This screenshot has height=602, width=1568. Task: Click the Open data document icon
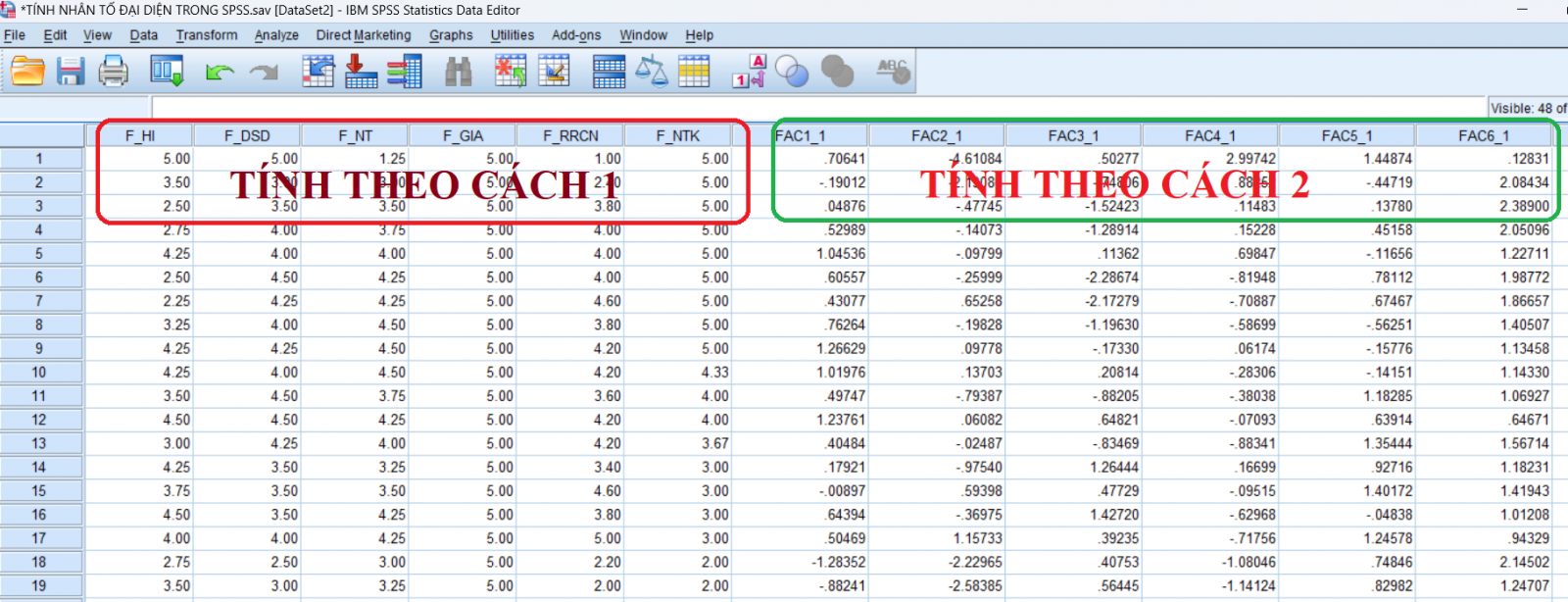click(x=27, y=72)
